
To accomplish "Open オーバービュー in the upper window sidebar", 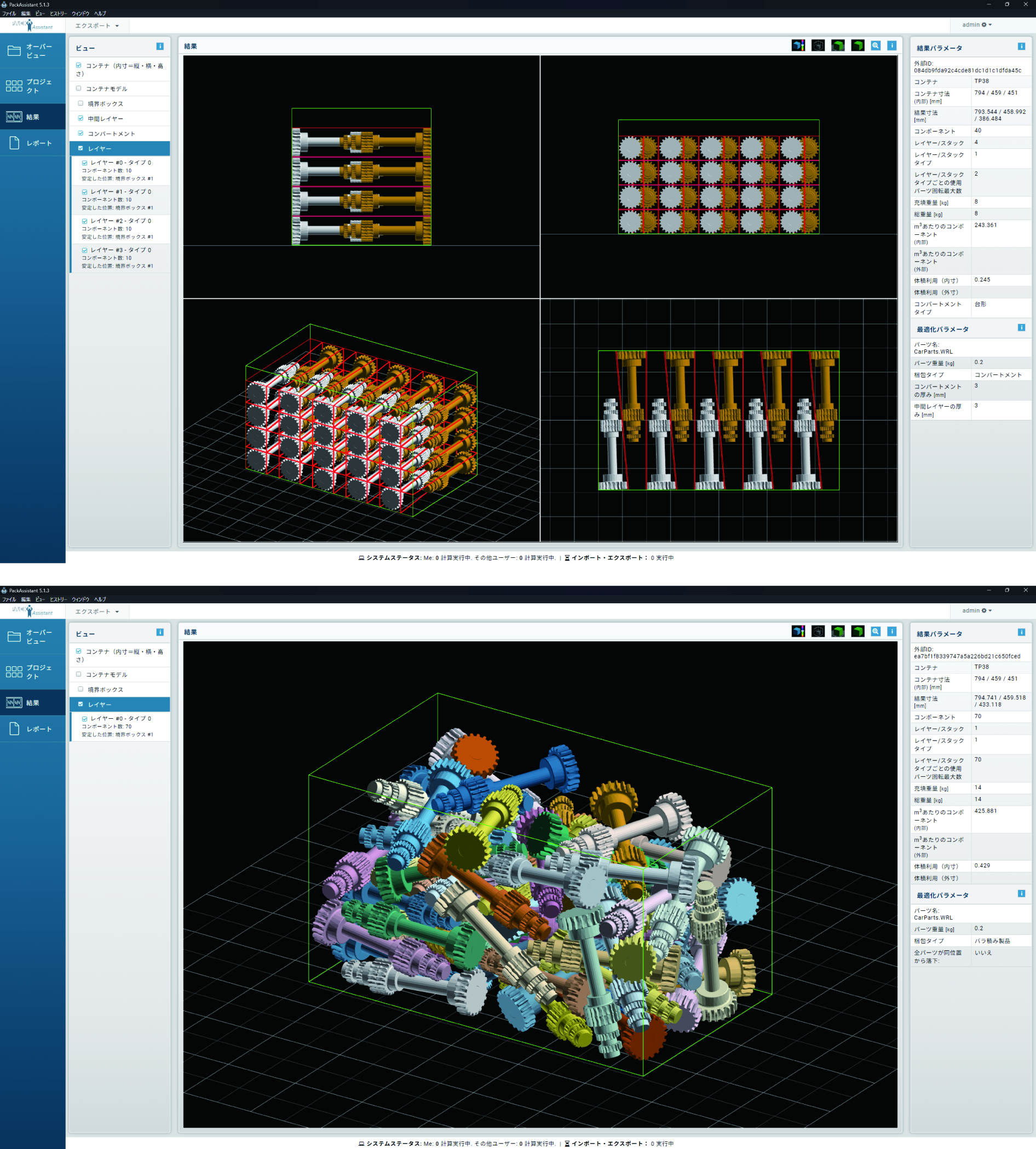I will pyautogui.click(x=32, y=51).
